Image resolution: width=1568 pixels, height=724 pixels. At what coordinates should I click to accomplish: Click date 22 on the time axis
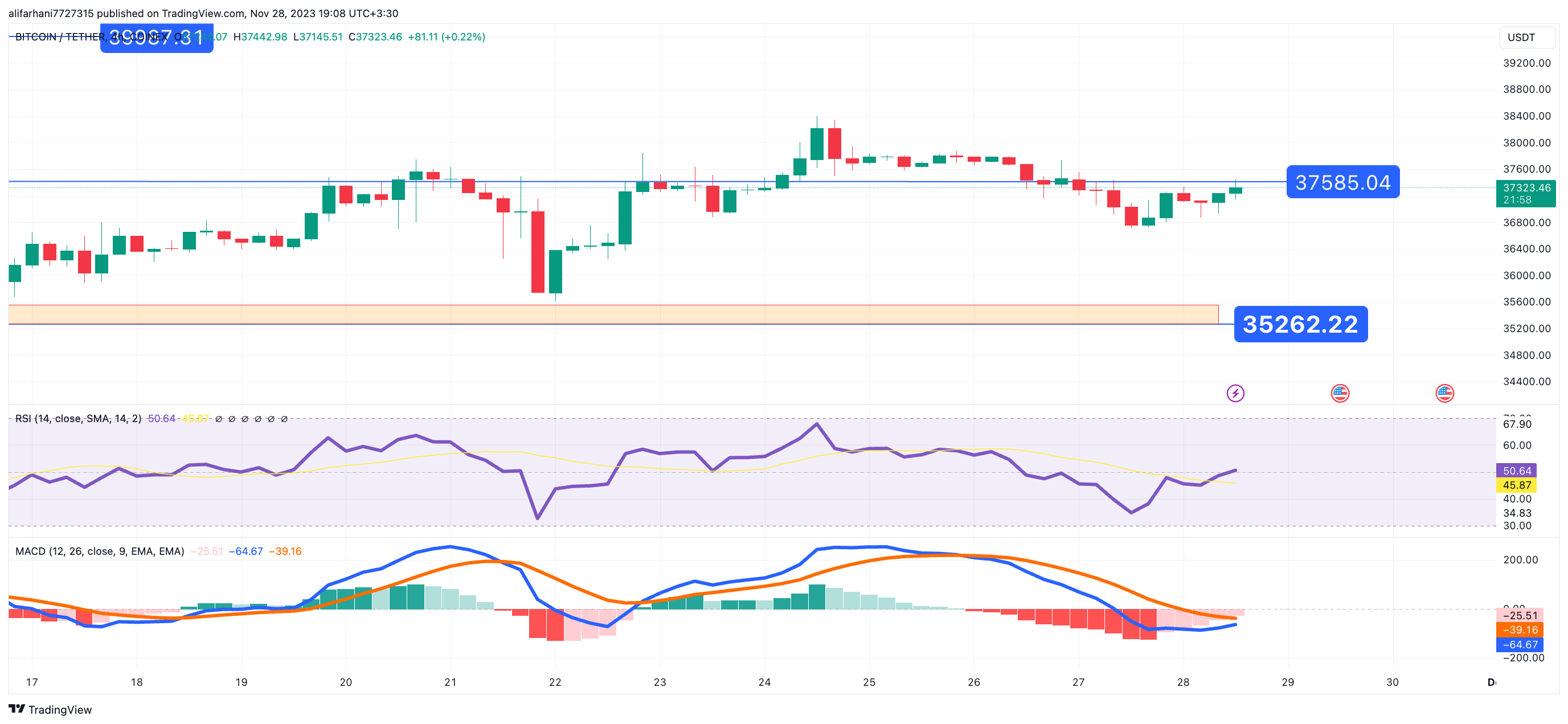click(555, 682)
